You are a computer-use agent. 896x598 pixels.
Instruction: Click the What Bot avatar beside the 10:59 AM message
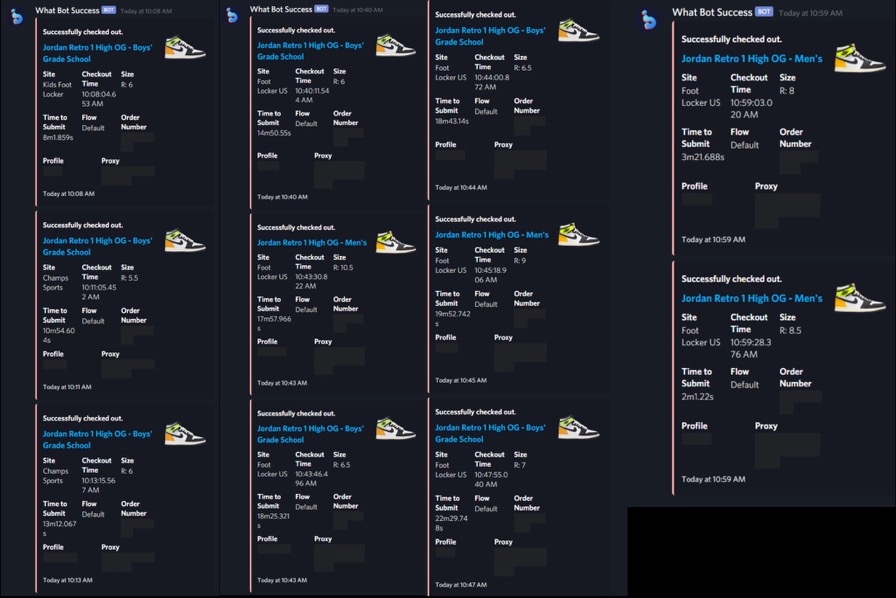(x=649, y=20)
